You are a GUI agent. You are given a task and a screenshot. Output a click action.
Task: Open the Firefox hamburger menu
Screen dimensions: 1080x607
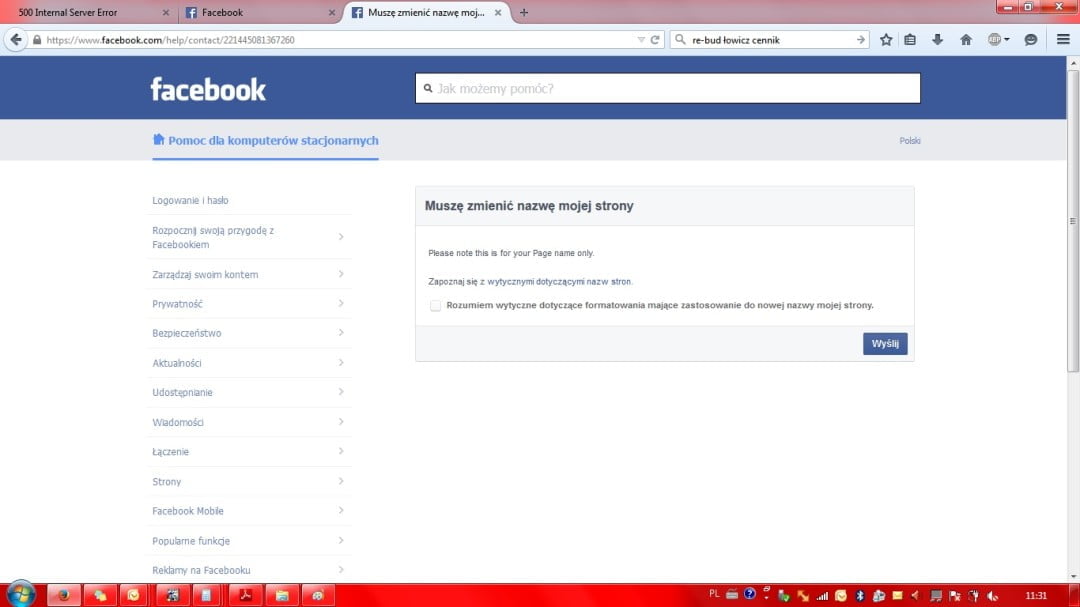tap(1063, 40)
